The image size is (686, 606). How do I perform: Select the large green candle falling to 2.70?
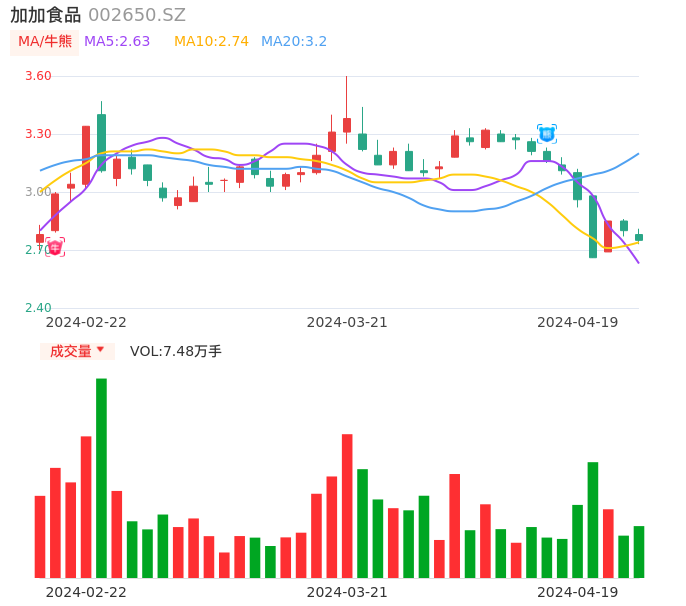click(593, 227)
